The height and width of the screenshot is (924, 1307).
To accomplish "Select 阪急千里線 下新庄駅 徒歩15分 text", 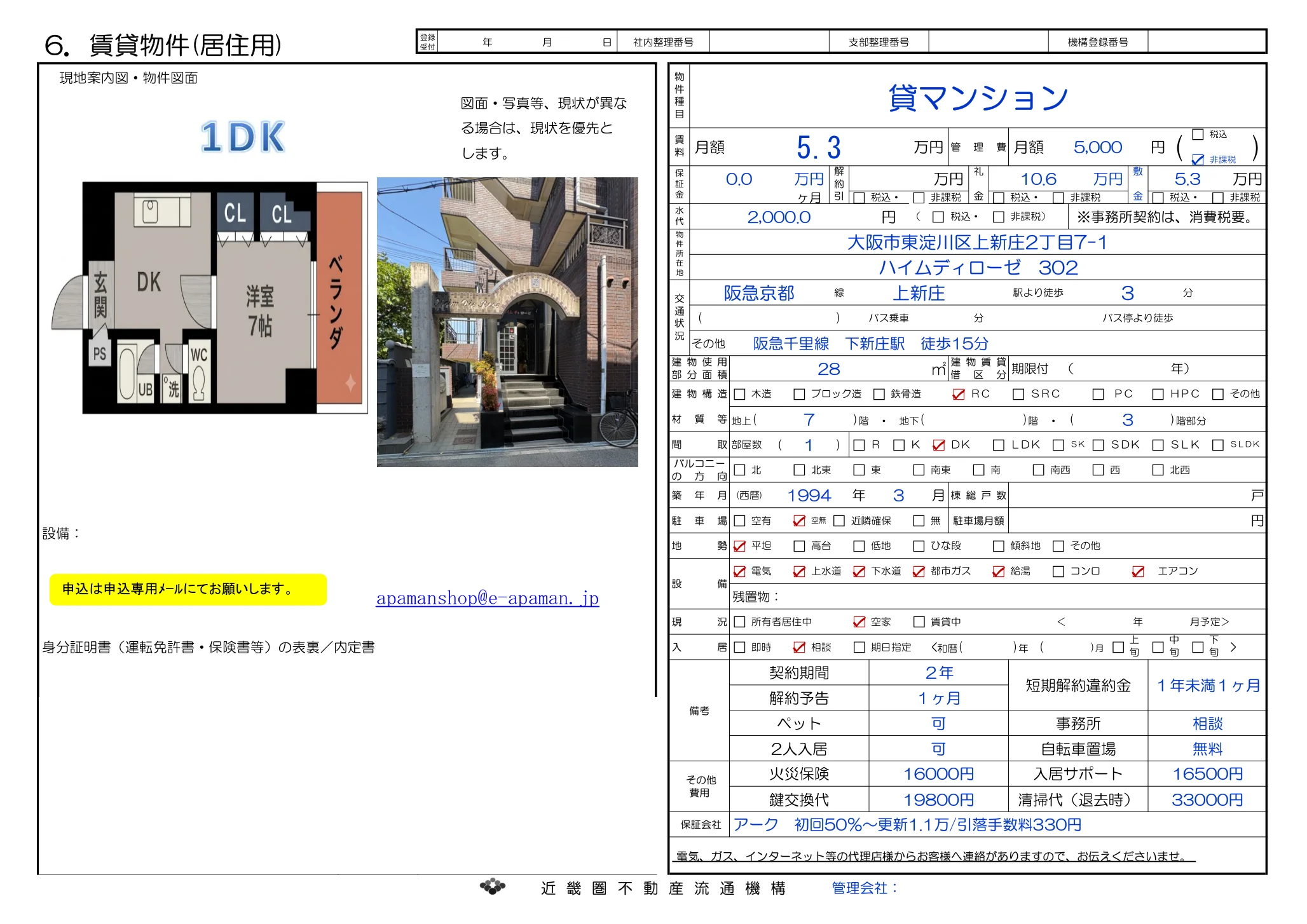I will coord(870,344).
